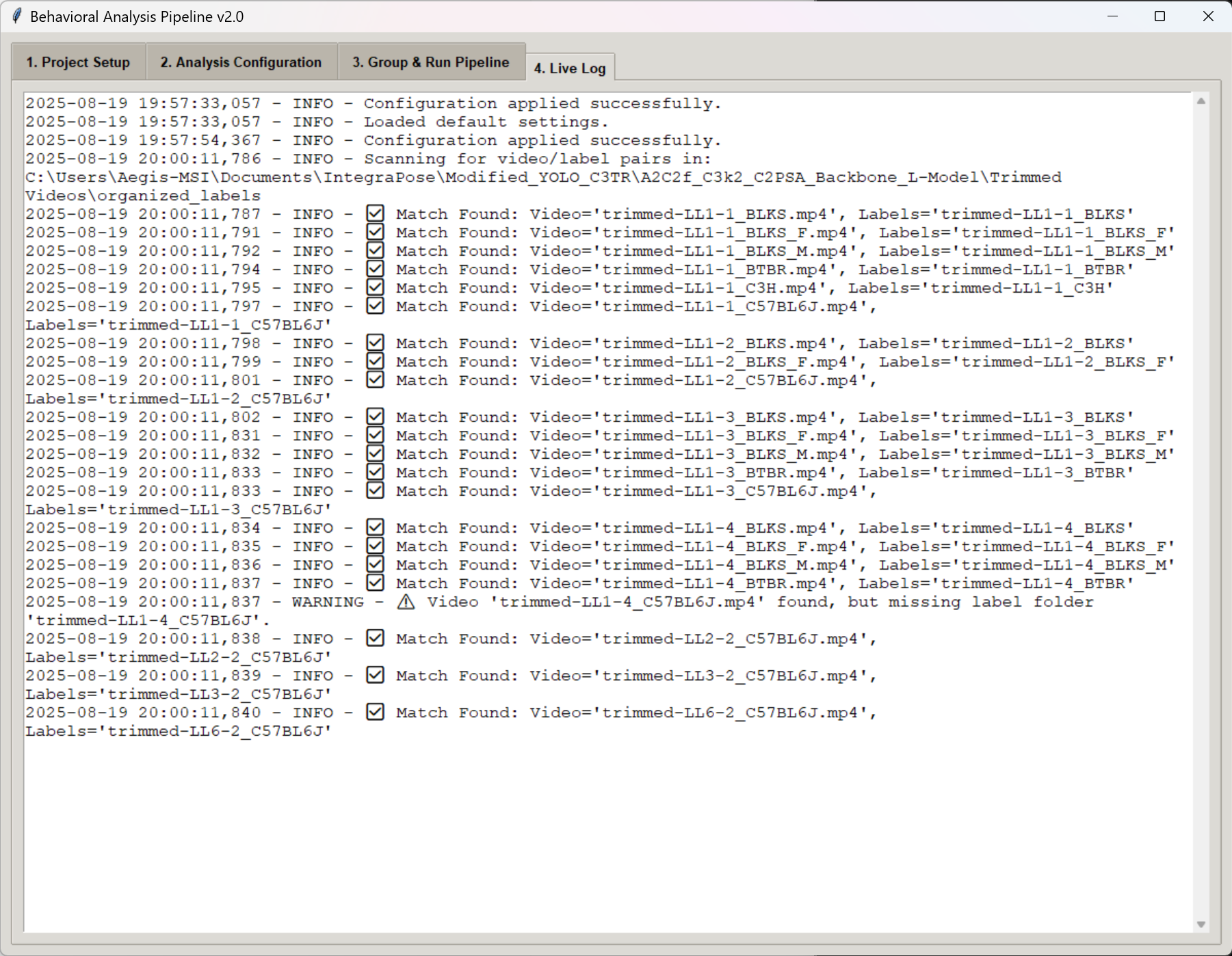Click checkmark icon beside trimmed-LL1-4_BLKS_M.mp4 match
Screen dimensions: 1232x956
click(x=375, y=565)
